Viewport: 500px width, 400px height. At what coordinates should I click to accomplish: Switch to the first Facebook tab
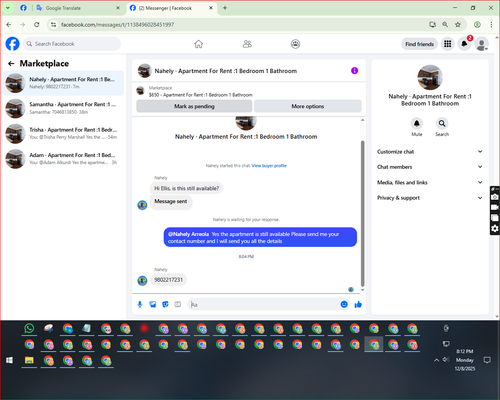pos(23,8)
